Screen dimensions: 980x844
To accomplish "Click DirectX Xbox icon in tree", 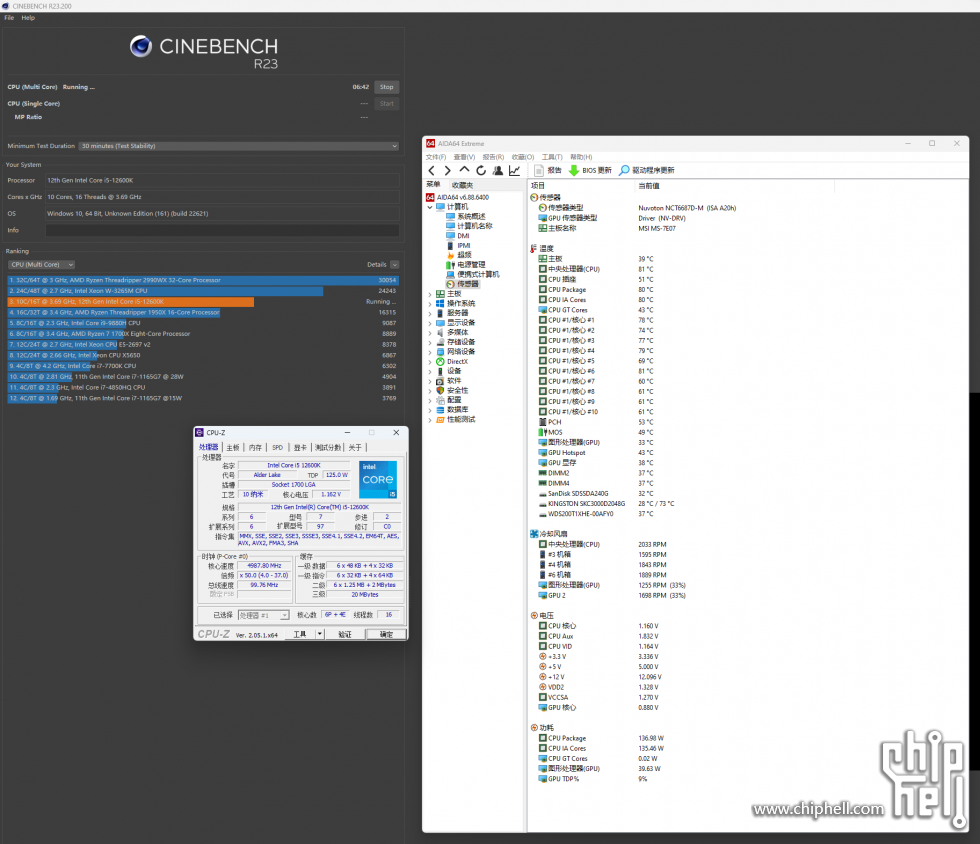I will coord(440,361).
